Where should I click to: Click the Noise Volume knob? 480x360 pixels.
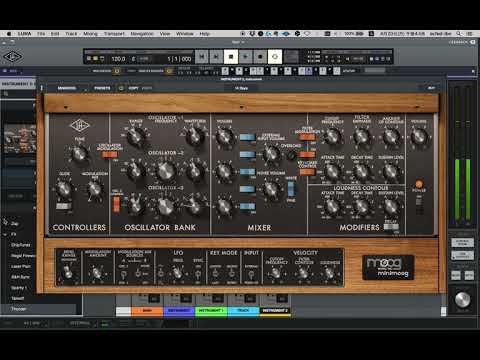click(x=272, y=189)
